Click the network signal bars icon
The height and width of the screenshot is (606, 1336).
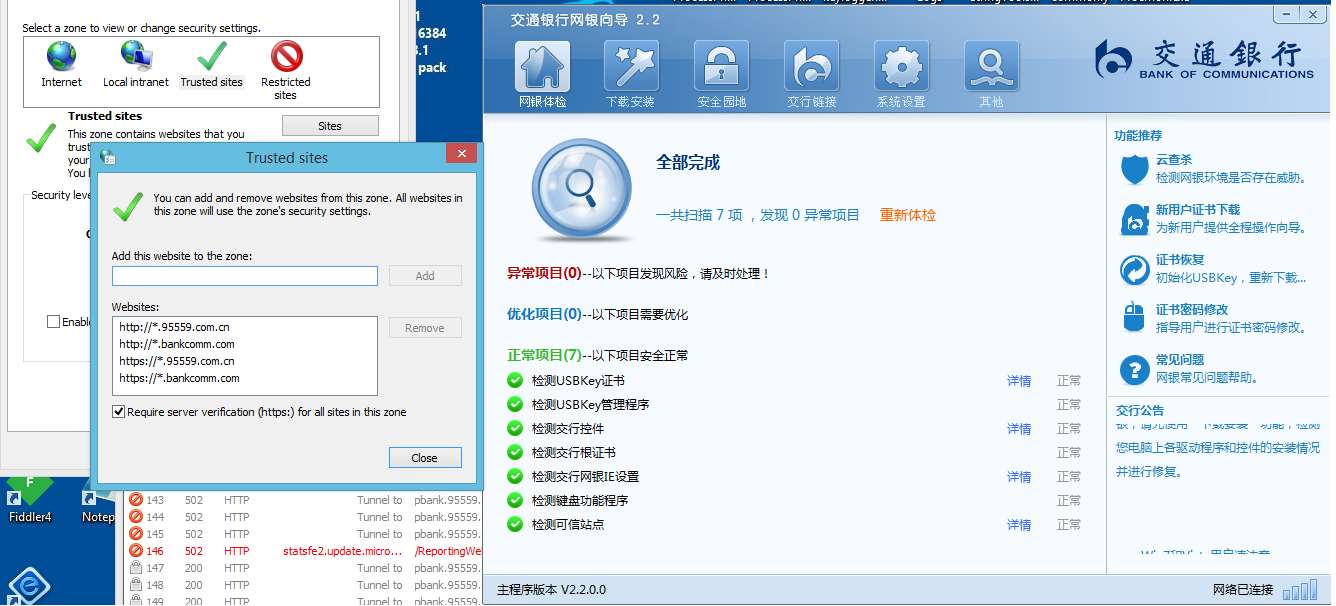[x=1300, y=590]
